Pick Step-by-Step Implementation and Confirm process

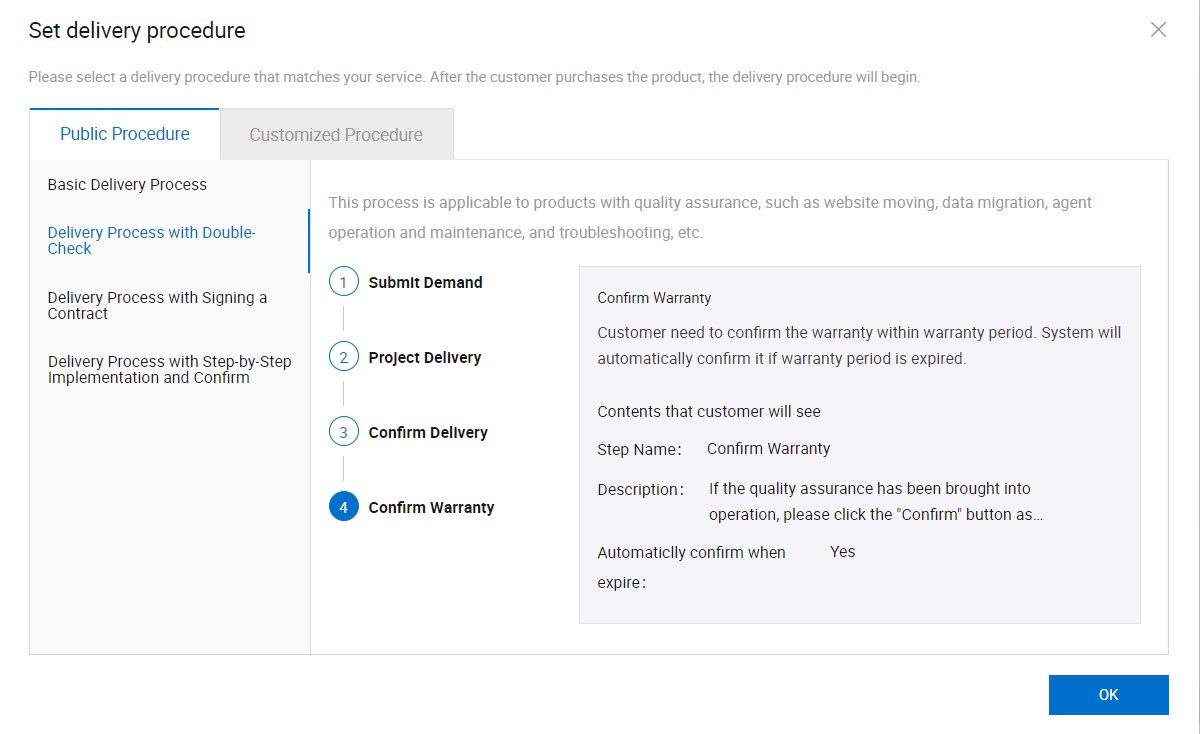point(169,369)
